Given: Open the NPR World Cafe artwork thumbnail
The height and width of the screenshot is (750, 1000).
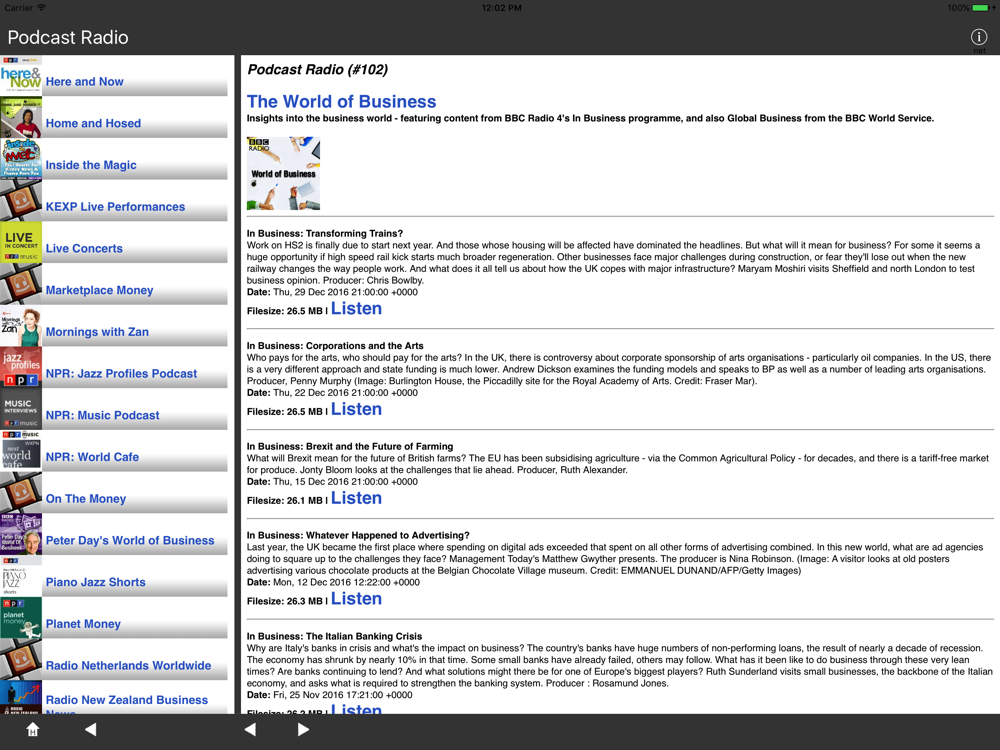Looking at the screenshot, I should (x=21, y=451).
